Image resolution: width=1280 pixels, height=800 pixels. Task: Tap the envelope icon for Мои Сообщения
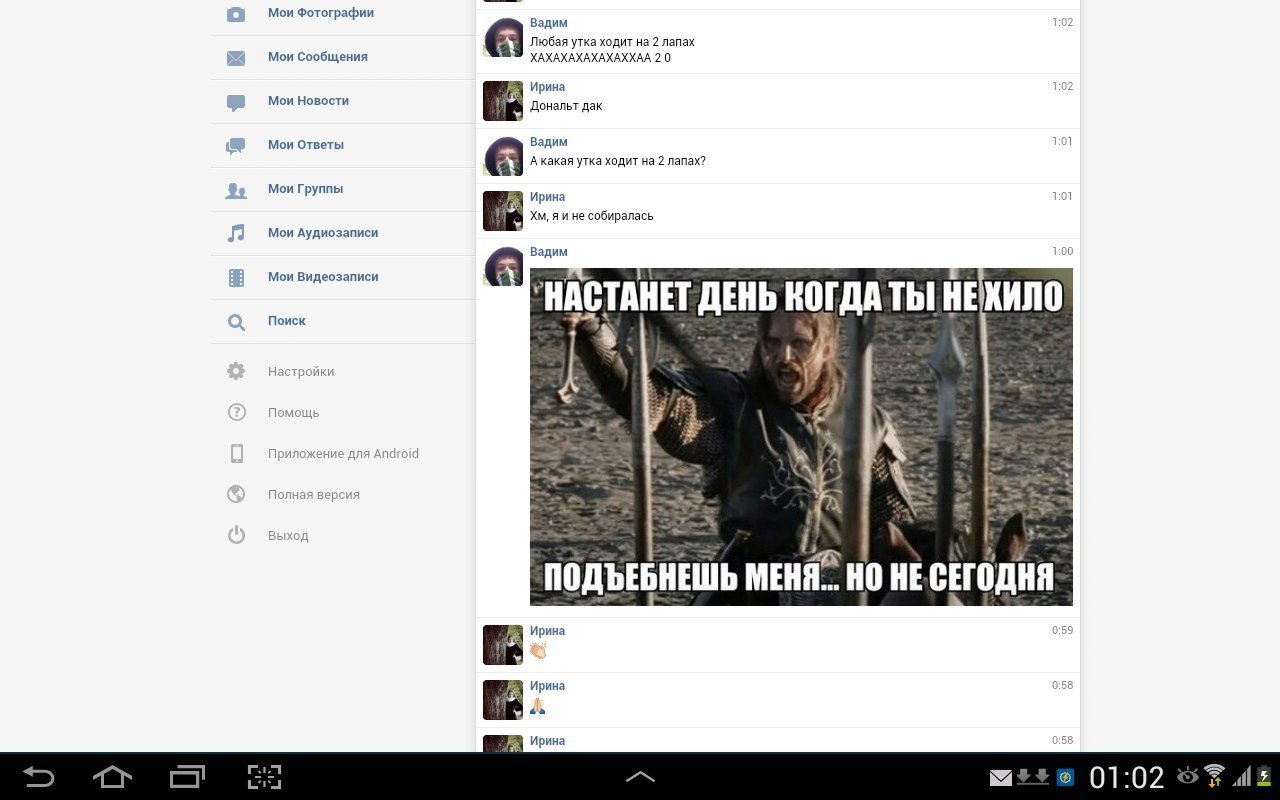coord(236,58)
